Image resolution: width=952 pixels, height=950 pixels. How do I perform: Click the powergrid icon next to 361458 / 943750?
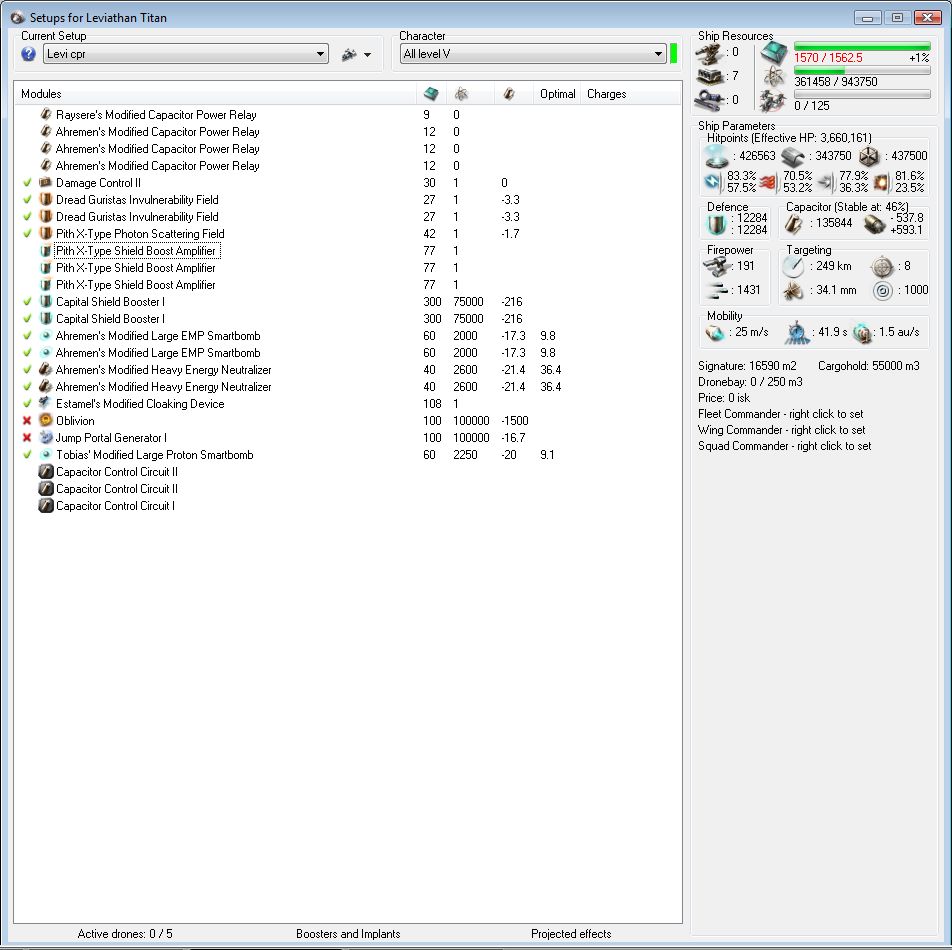pos(774,77)
